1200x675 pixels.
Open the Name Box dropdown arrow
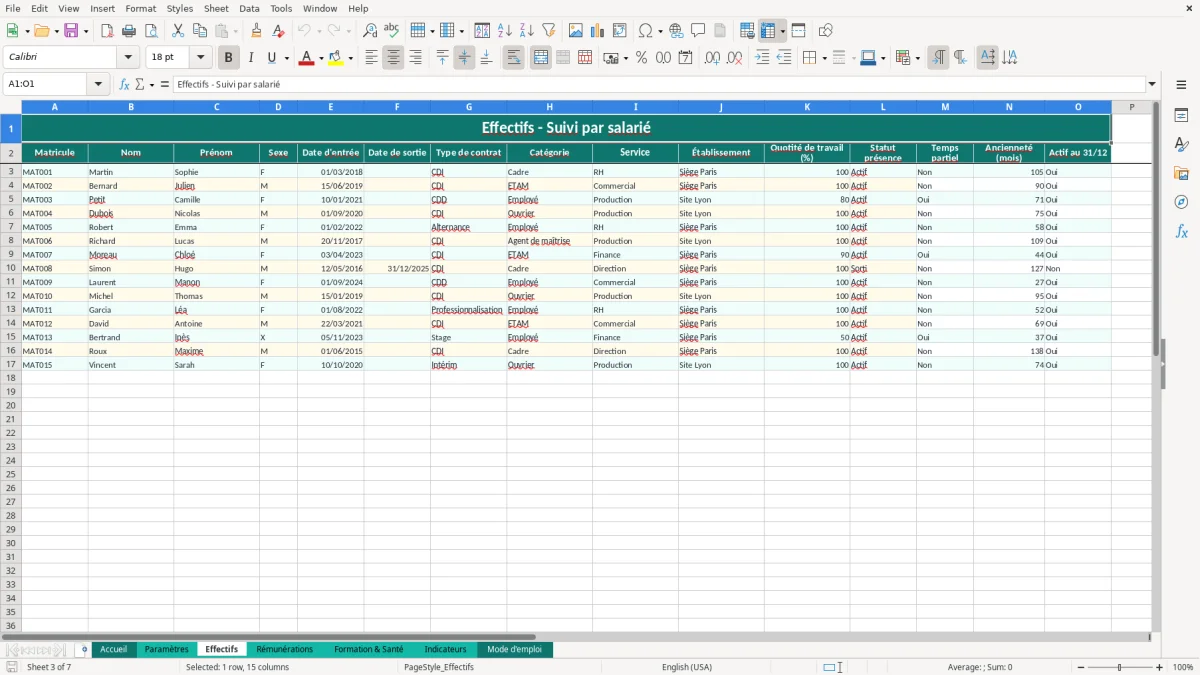pyautogui.click(x=98, y=85)
